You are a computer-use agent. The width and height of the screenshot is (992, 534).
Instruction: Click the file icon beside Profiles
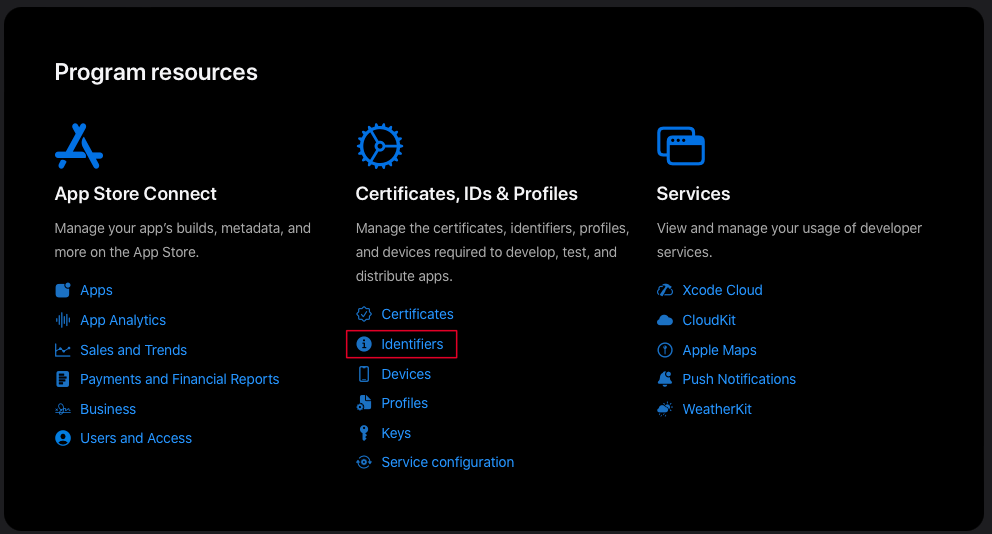364,403
